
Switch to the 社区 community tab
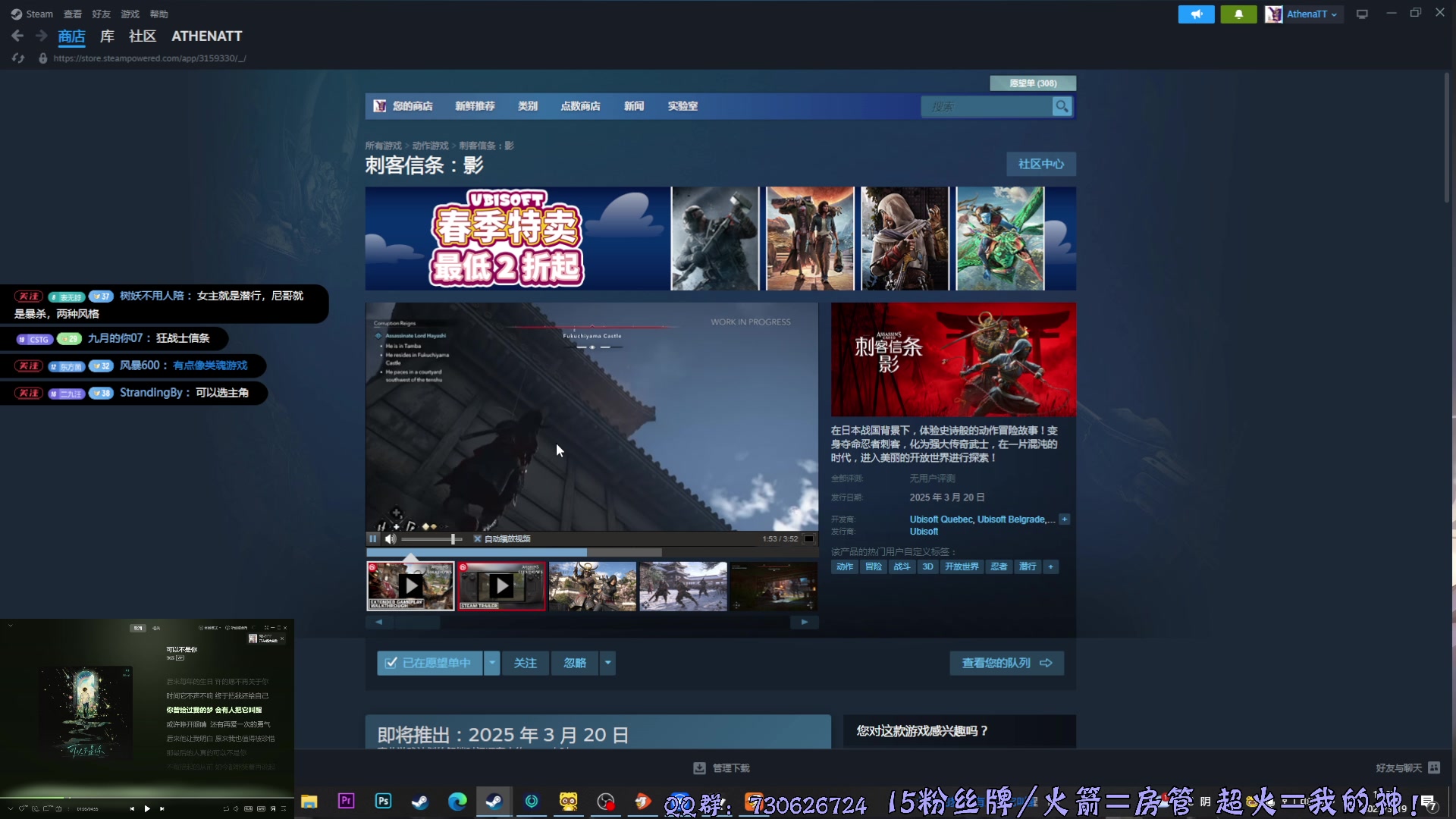click(142, 36)
